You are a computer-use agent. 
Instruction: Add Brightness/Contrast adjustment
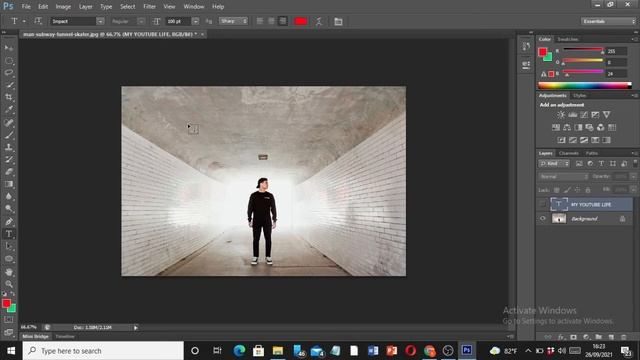point(561,115)
